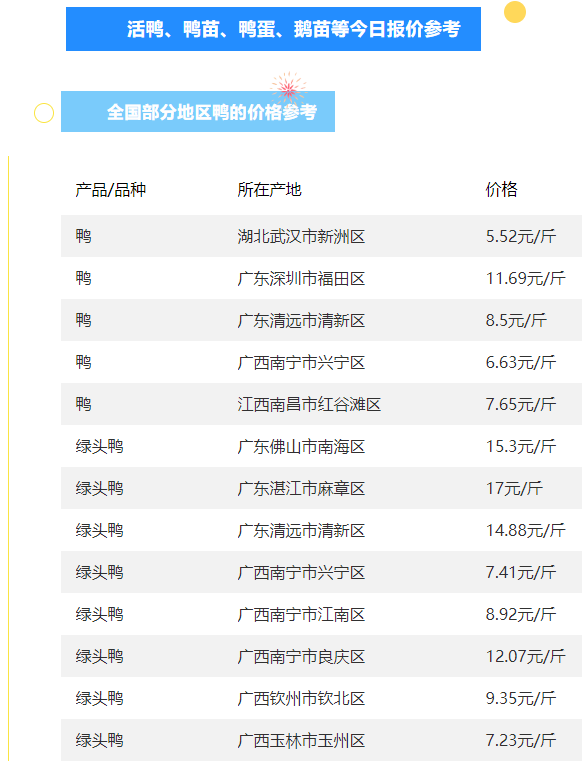Select the 产品/品种 column header
Viewport: 582px width, 761px height.
111,189
